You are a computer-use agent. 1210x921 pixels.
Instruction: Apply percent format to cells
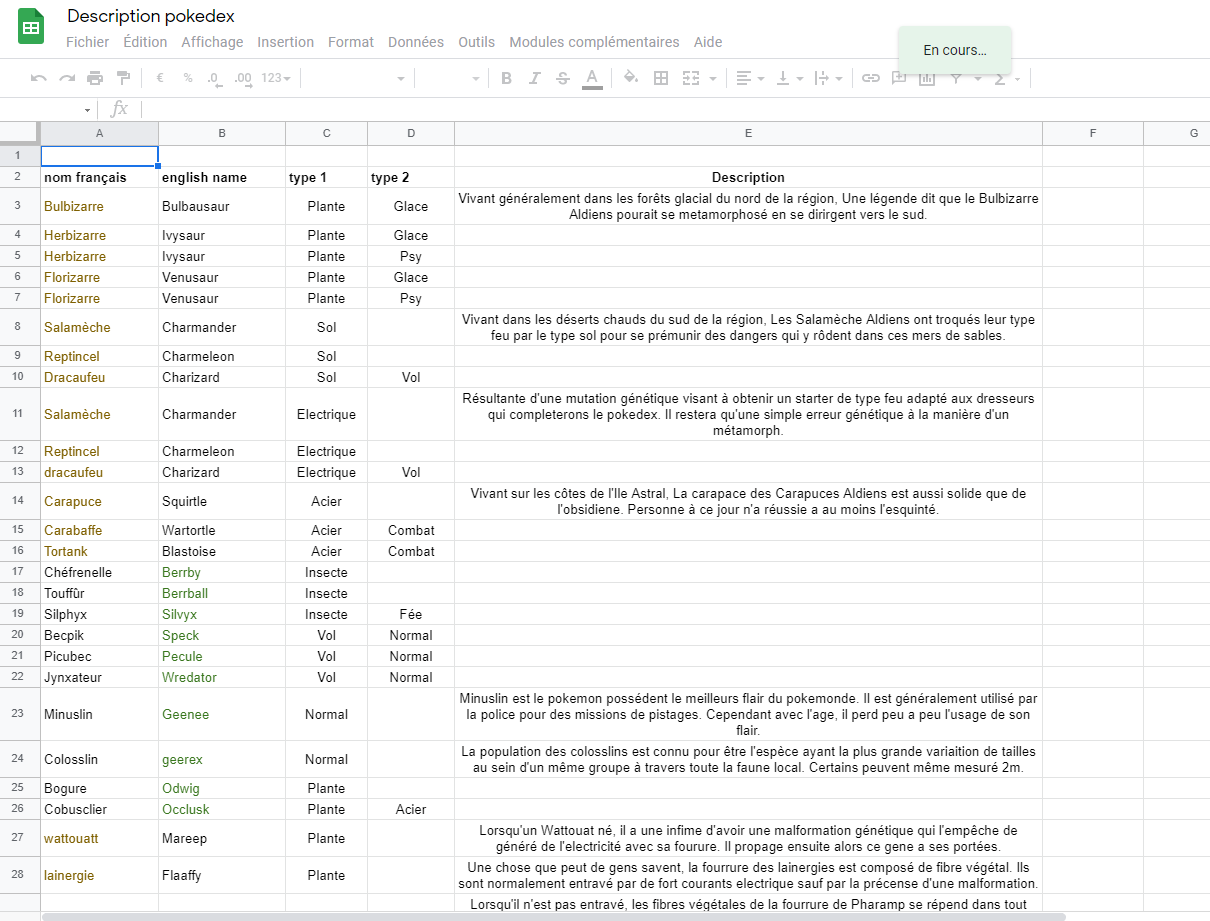188,78
